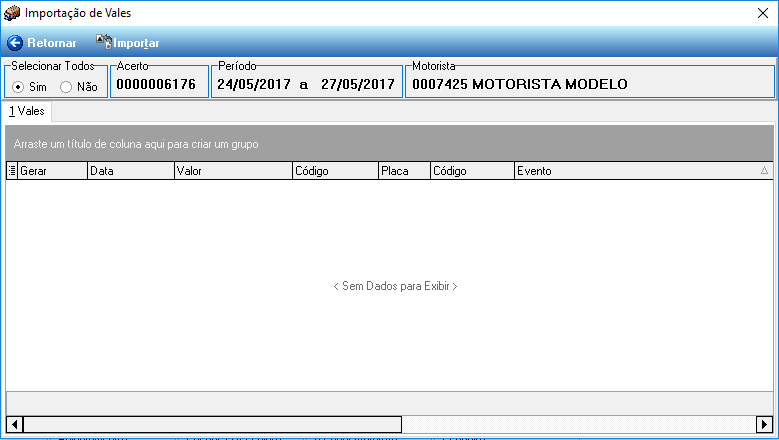Screen dimensions: 779x440
Task: Click the horizontal scrollbar right arrow
Action: pyautogui.click(x=764, y=425)
